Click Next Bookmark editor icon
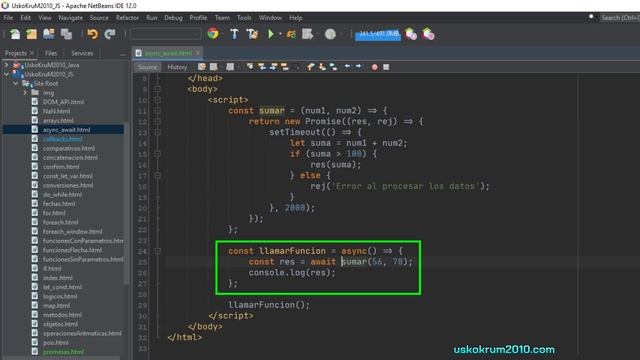The width and height of the screenshot is (640, 360). point(322,67)
